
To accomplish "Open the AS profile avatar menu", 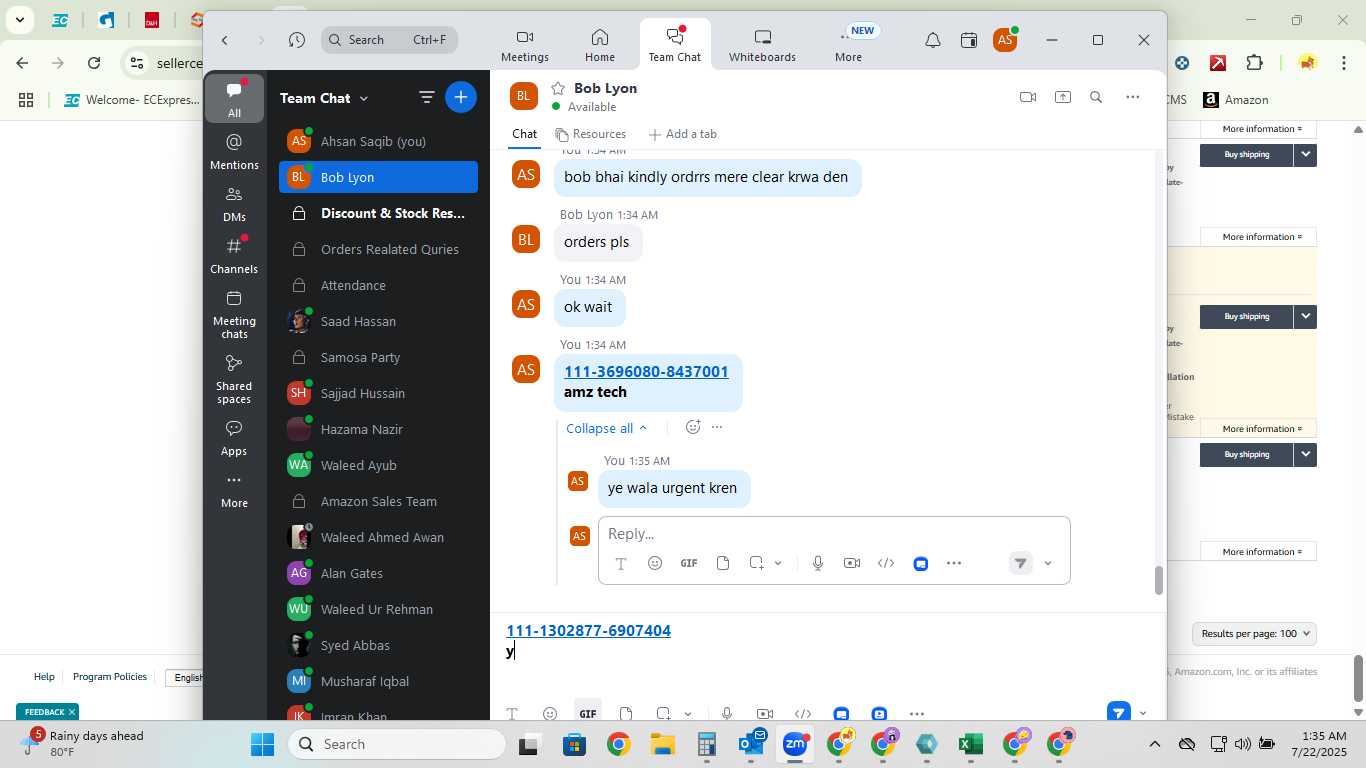I will [1005, 40].
